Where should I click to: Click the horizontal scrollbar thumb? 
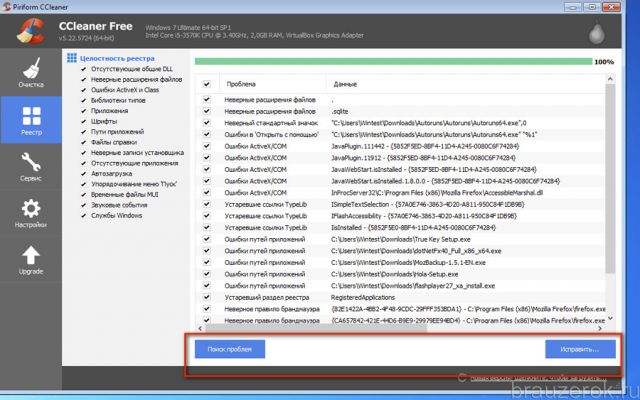pyautogui.click(x=316, y=328)
